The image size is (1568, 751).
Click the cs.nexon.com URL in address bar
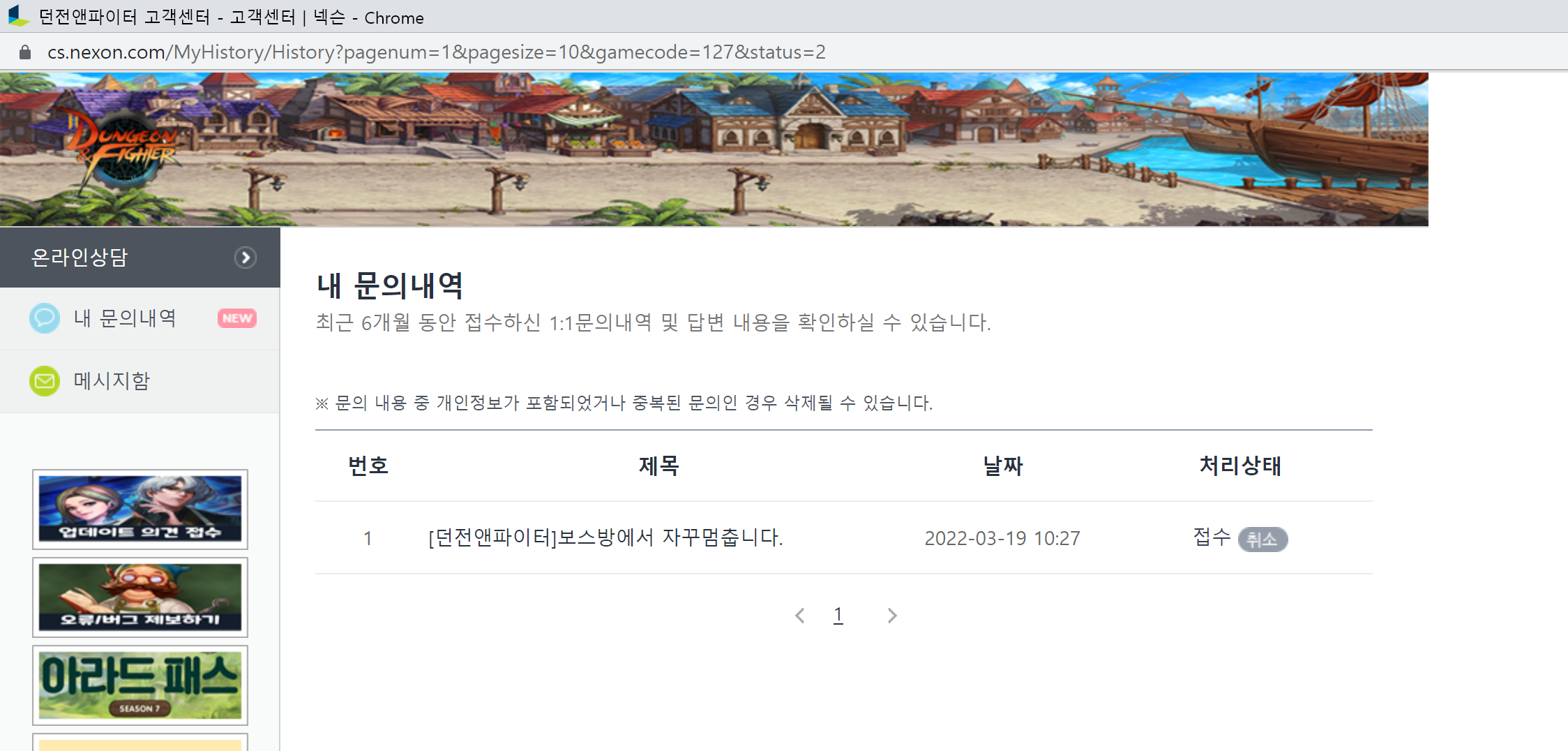point(437,52)
